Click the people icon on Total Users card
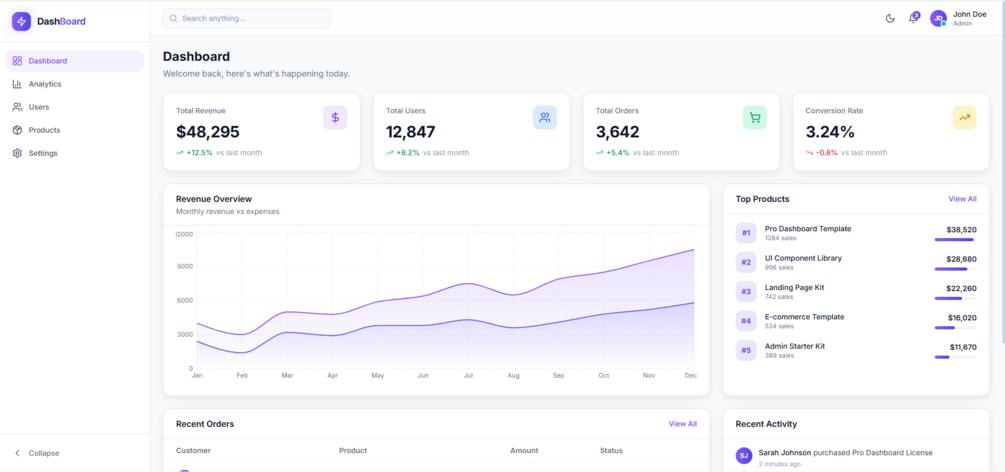Image resolution: width=1005 pixels, height=472 pixels. point(545,117)
